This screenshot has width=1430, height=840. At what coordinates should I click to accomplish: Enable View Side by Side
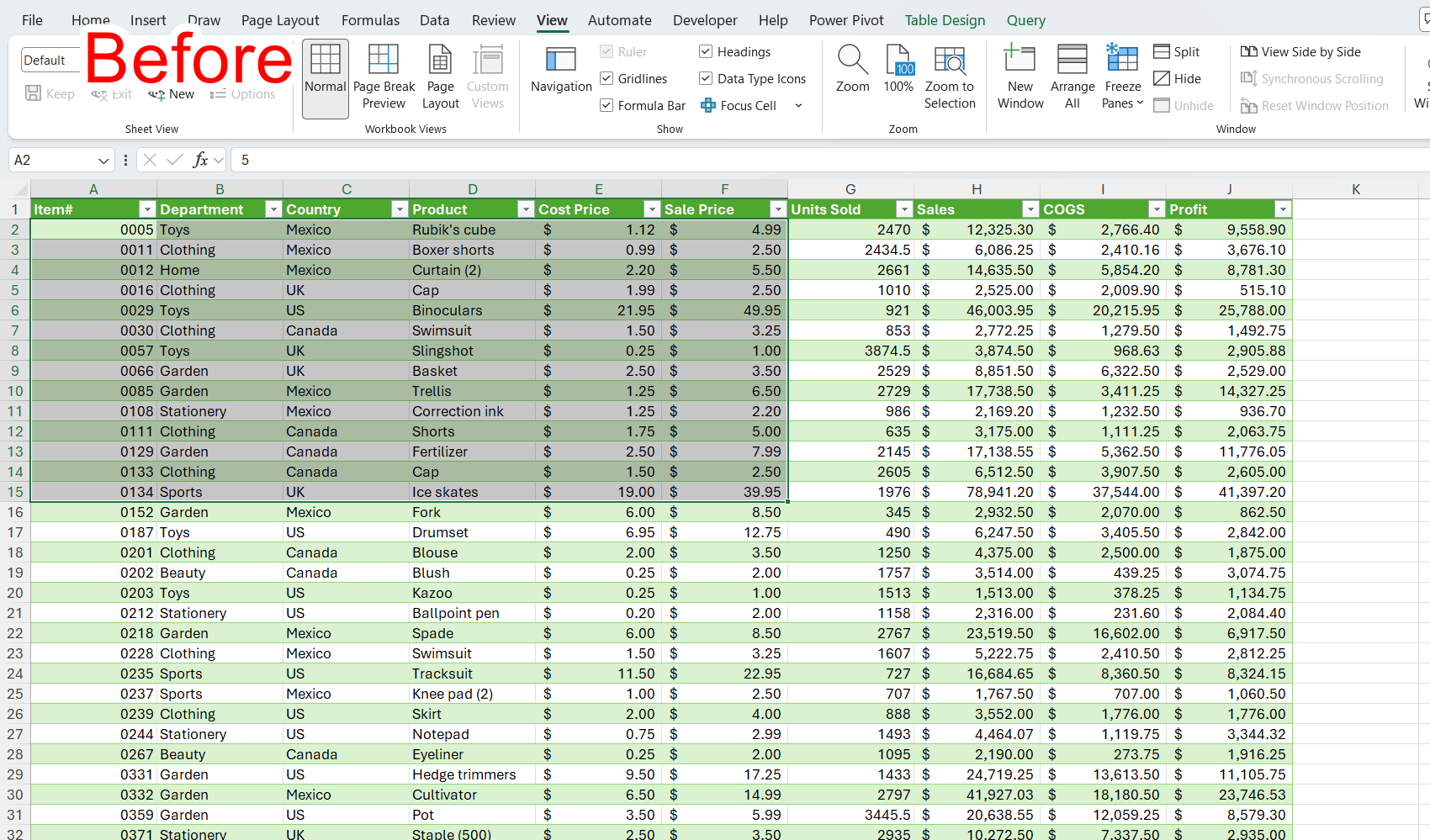coord(1300,52)
